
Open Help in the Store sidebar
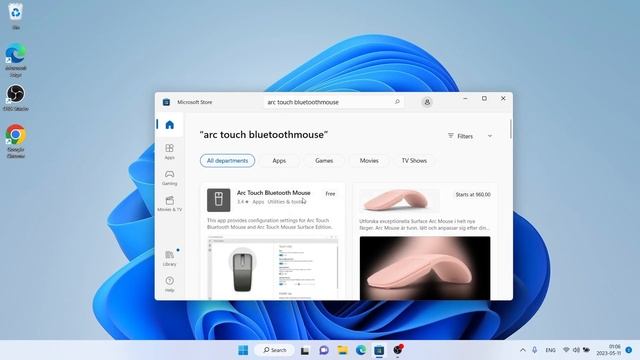coord(169,284)
